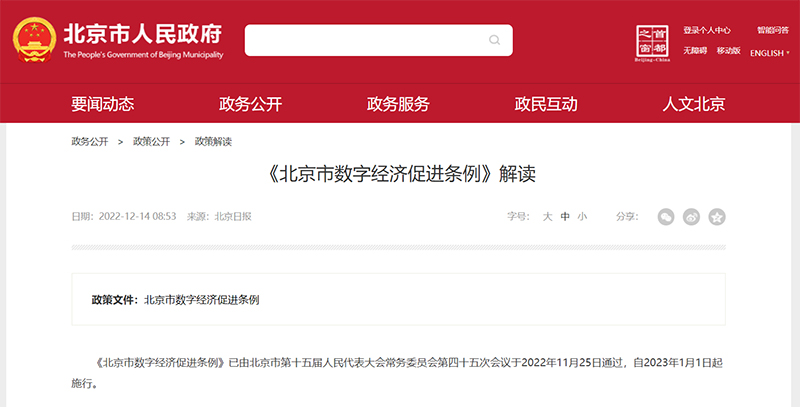Viewport: 800px width, 407px height.
Task: Click the national emblem logo
Action: 34,41
